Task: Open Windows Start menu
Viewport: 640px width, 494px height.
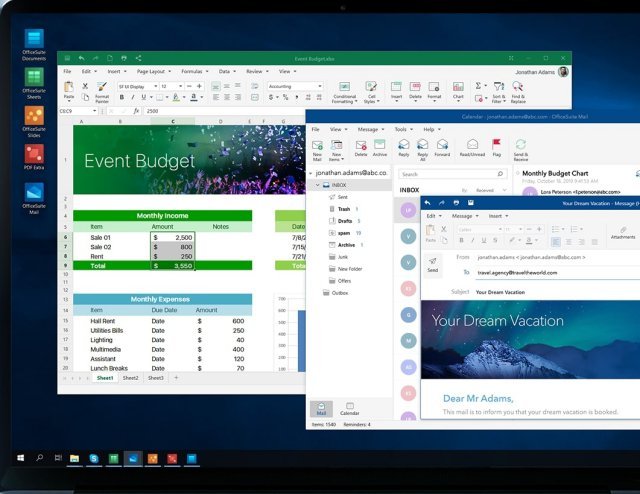Action: tap(20, 458)
